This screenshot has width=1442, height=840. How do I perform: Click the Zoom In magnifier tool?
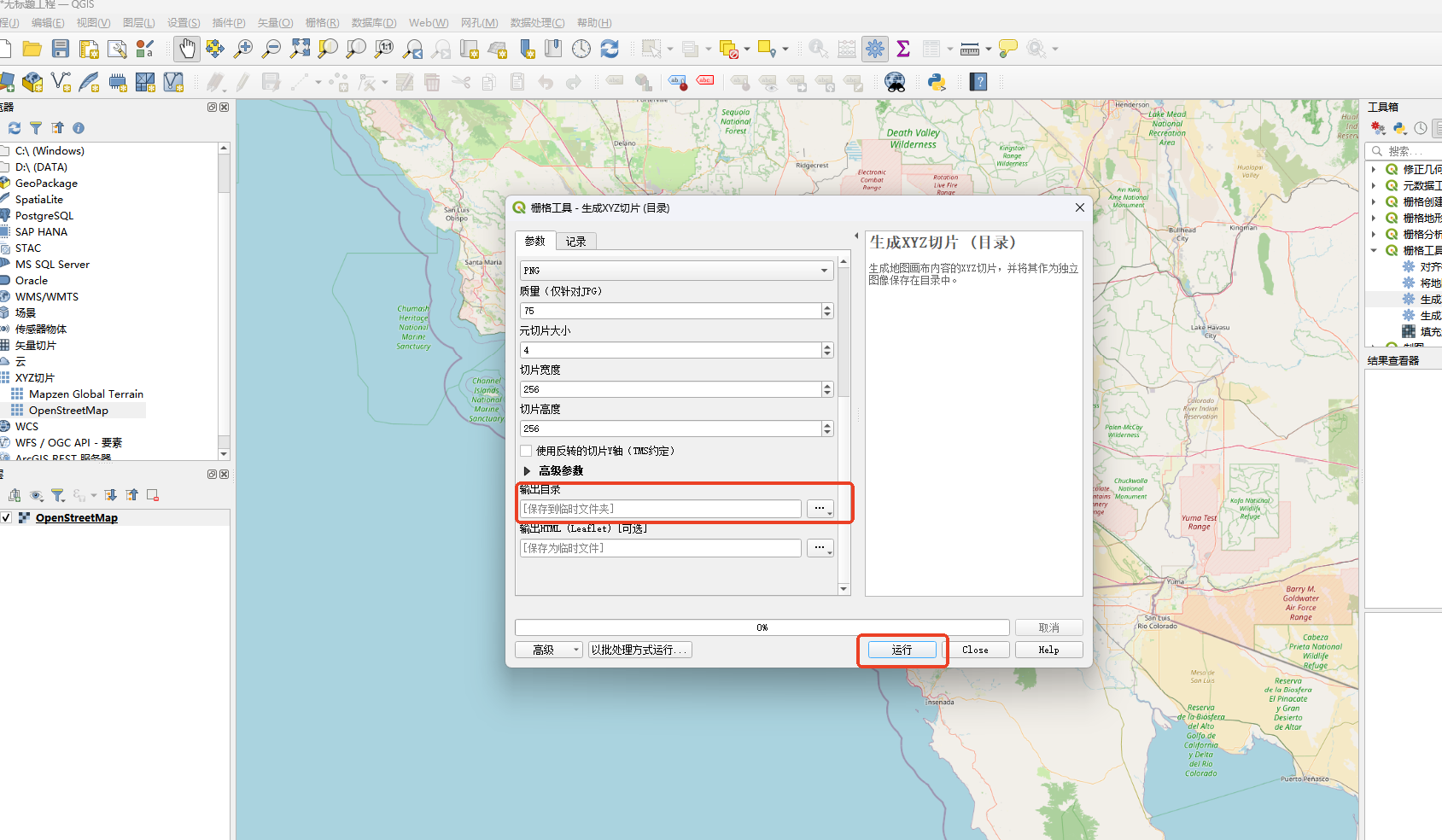coord(243,49)
